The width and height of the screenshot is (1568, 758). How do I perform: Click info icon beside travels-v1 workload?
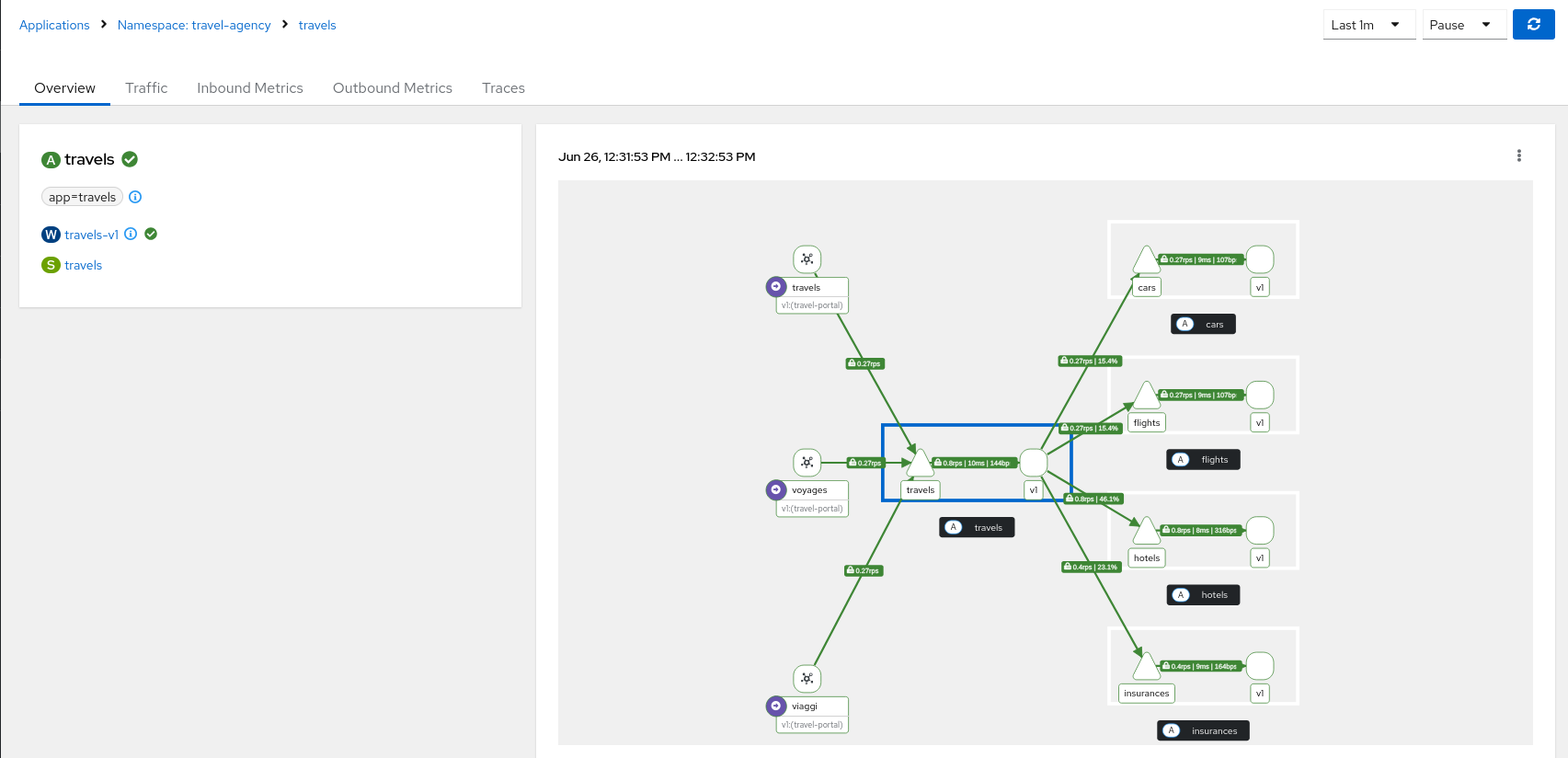coord(131,234)
